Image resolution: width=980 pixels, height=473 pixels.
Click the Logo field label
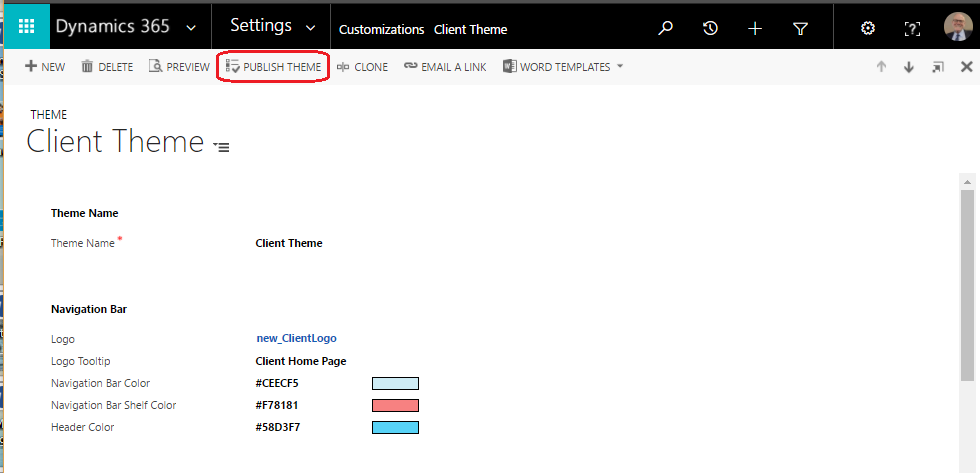pos(62,339)
